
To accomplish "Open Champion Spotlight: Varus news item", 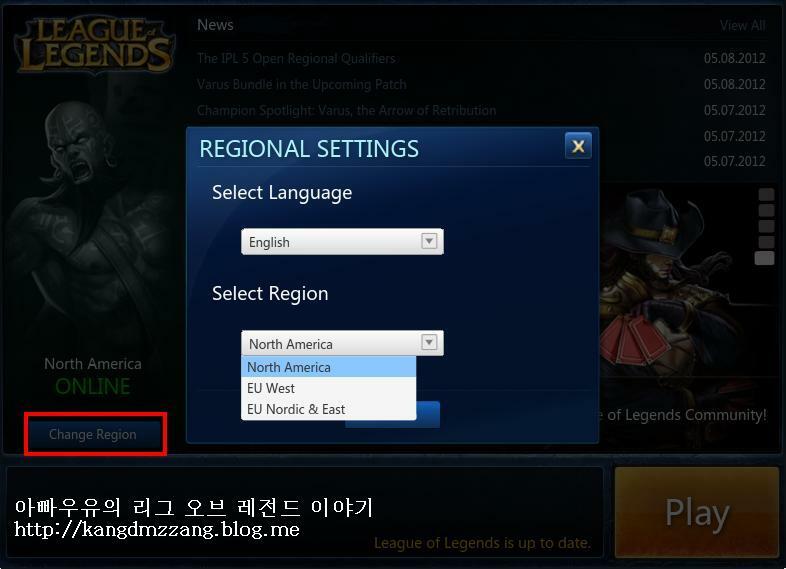I will pyautogui.click(x=346, y=110).
